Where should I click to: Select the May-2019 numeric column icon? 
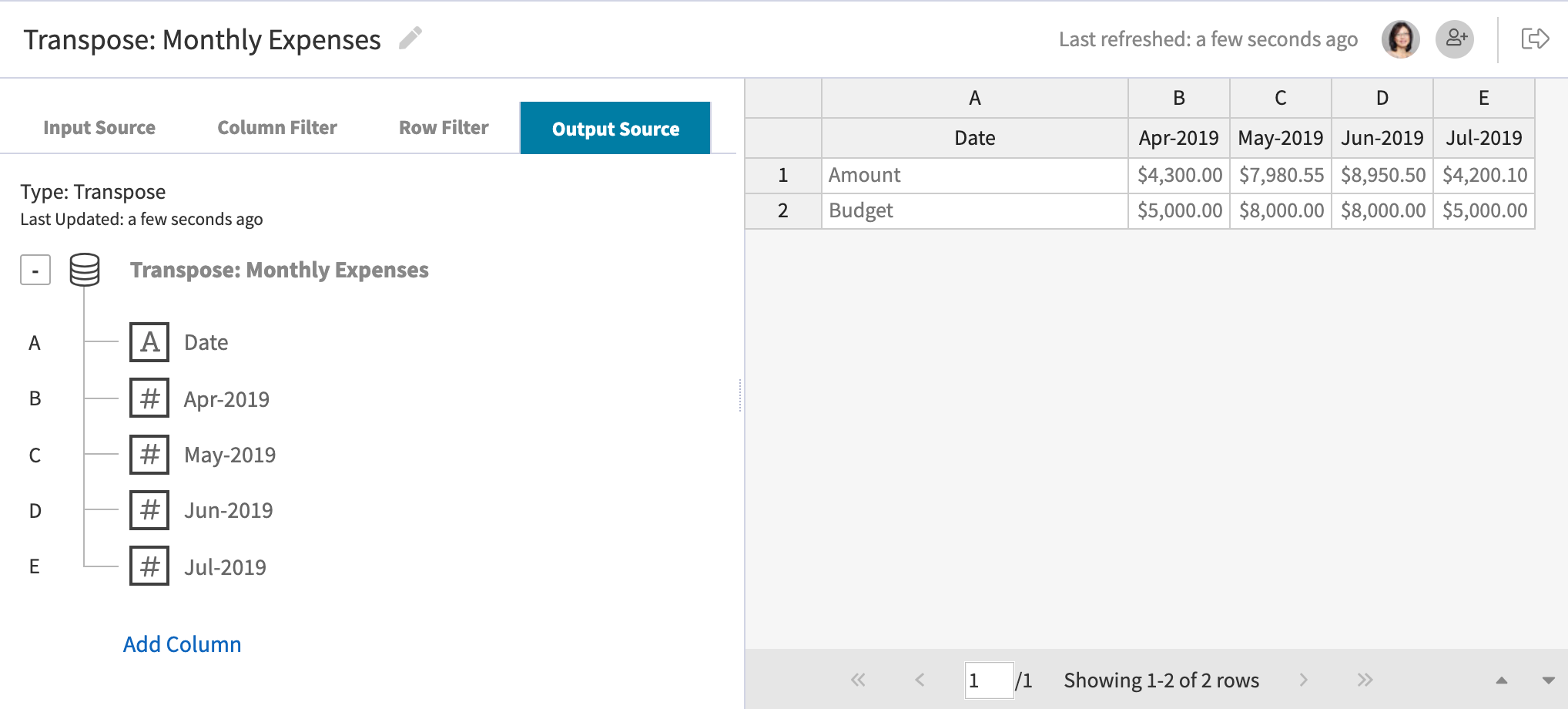149,454
